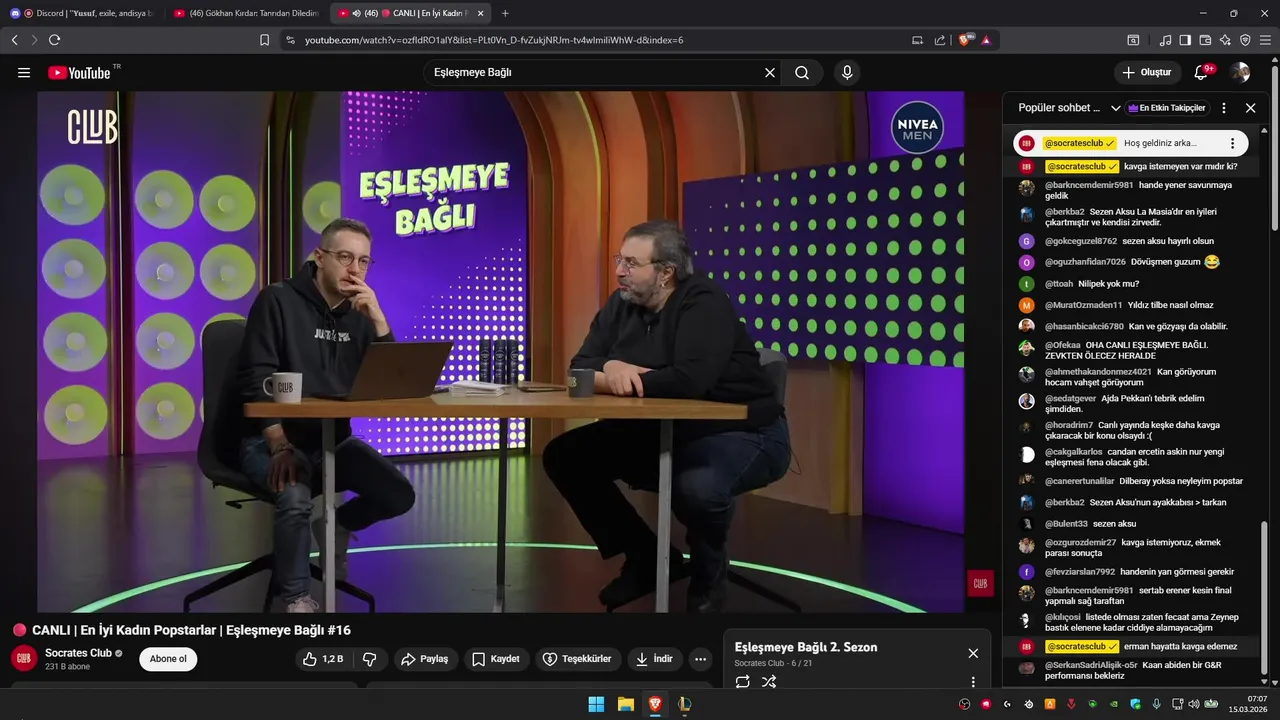Start voice search with microphone
1280x720 pixels.
pyautogui.click(x=847, y=73)
